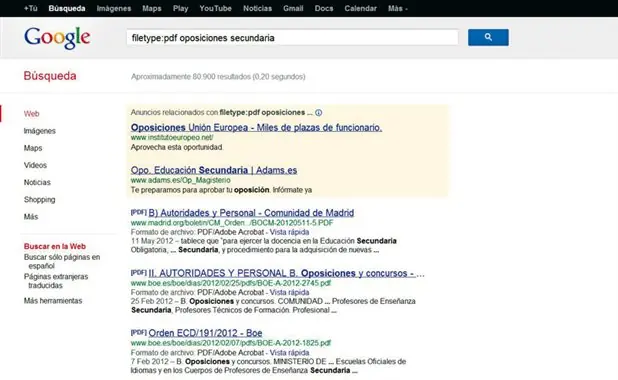Screen dimensions: 618x380
Task: Open II. AUTORIDADES Y PERSONAL BOE result
Action: (286, 273)
